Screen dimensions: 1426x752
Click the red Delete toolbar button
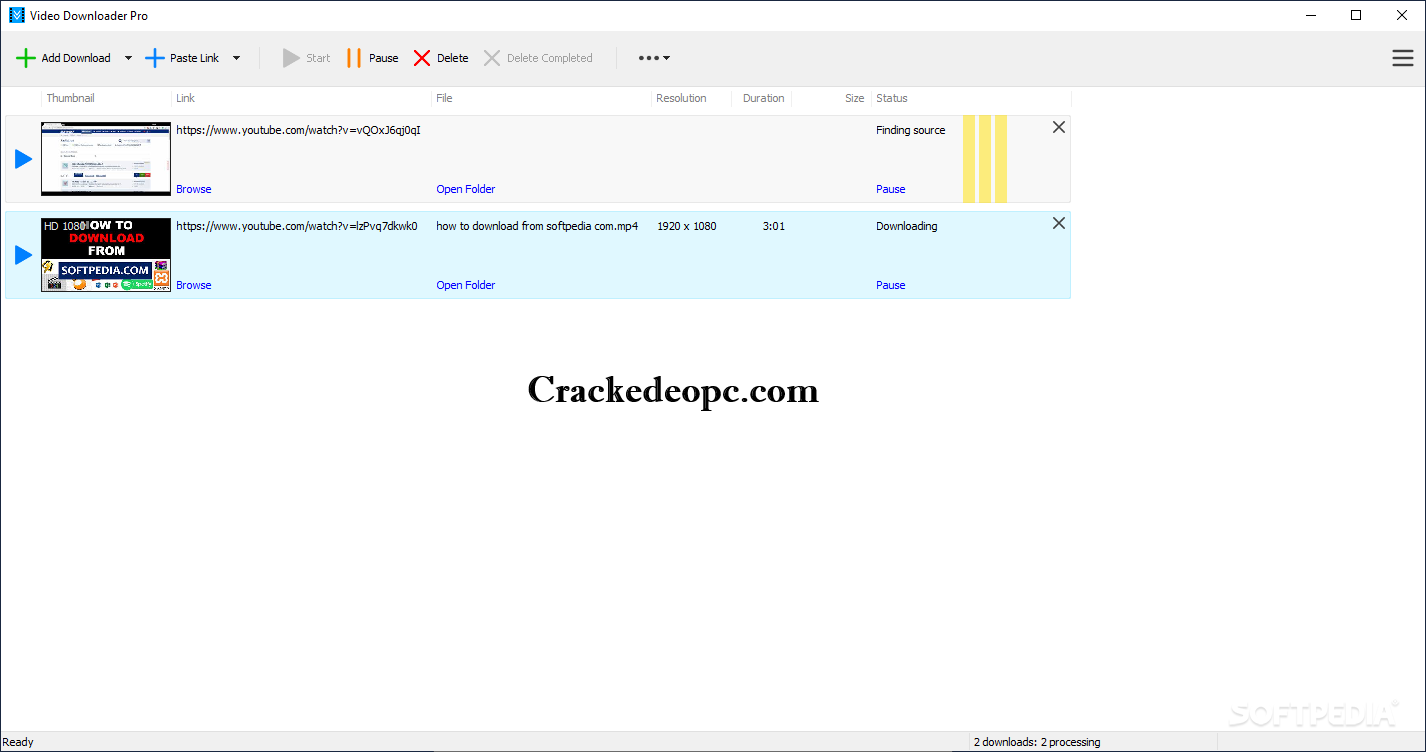pos(441,58)
